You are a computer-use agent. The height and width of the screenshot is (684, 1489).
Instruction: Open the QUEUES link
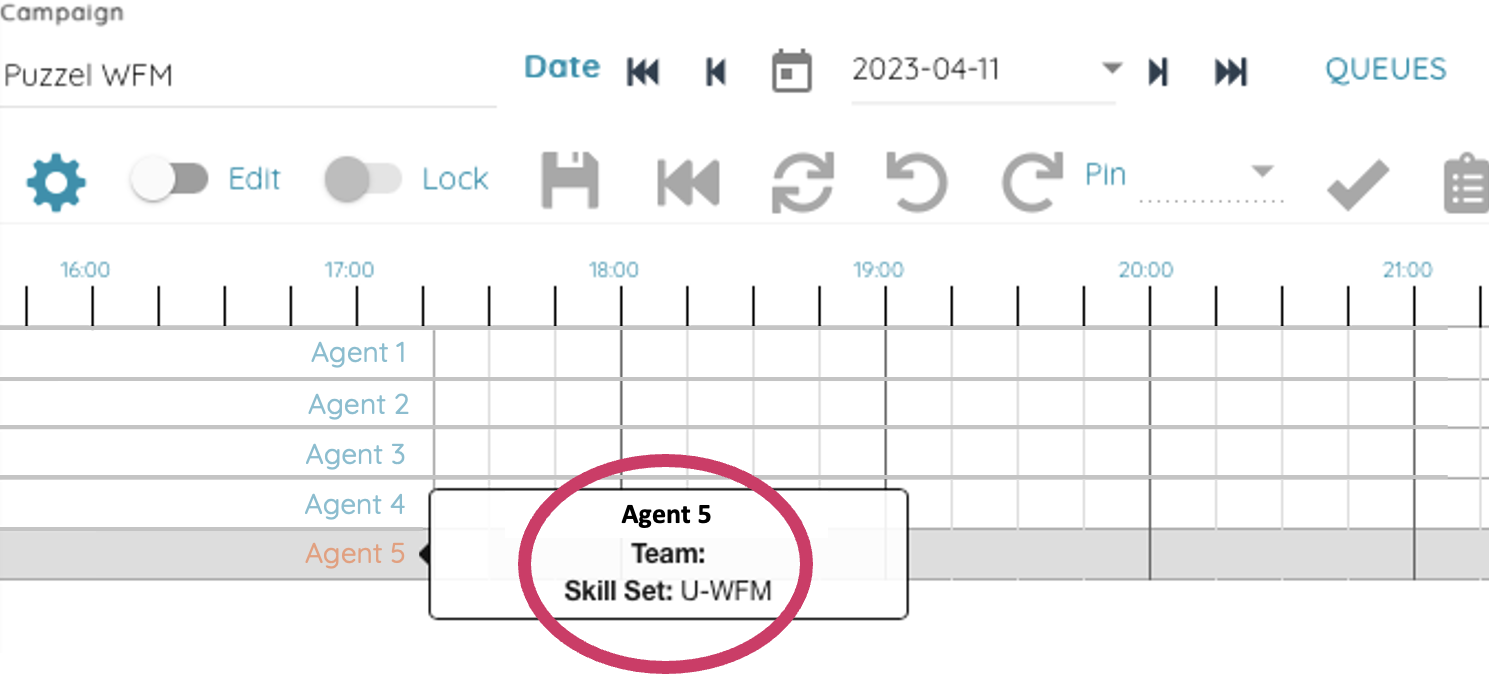1385,69
